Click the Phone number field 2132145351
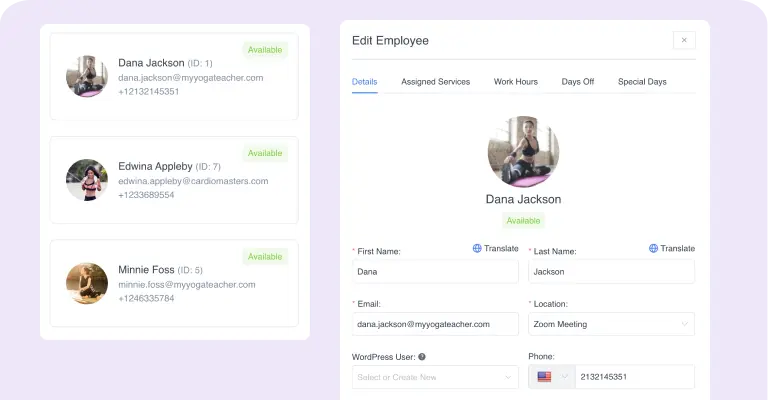This screenshot has width=768, height=400. coord(634,376)
